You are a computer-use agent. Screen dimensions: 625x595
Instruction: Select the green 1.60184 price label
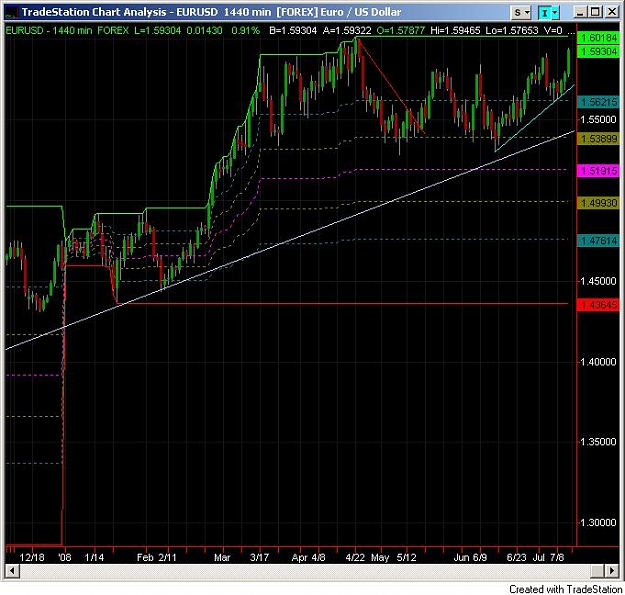(598, 38)
